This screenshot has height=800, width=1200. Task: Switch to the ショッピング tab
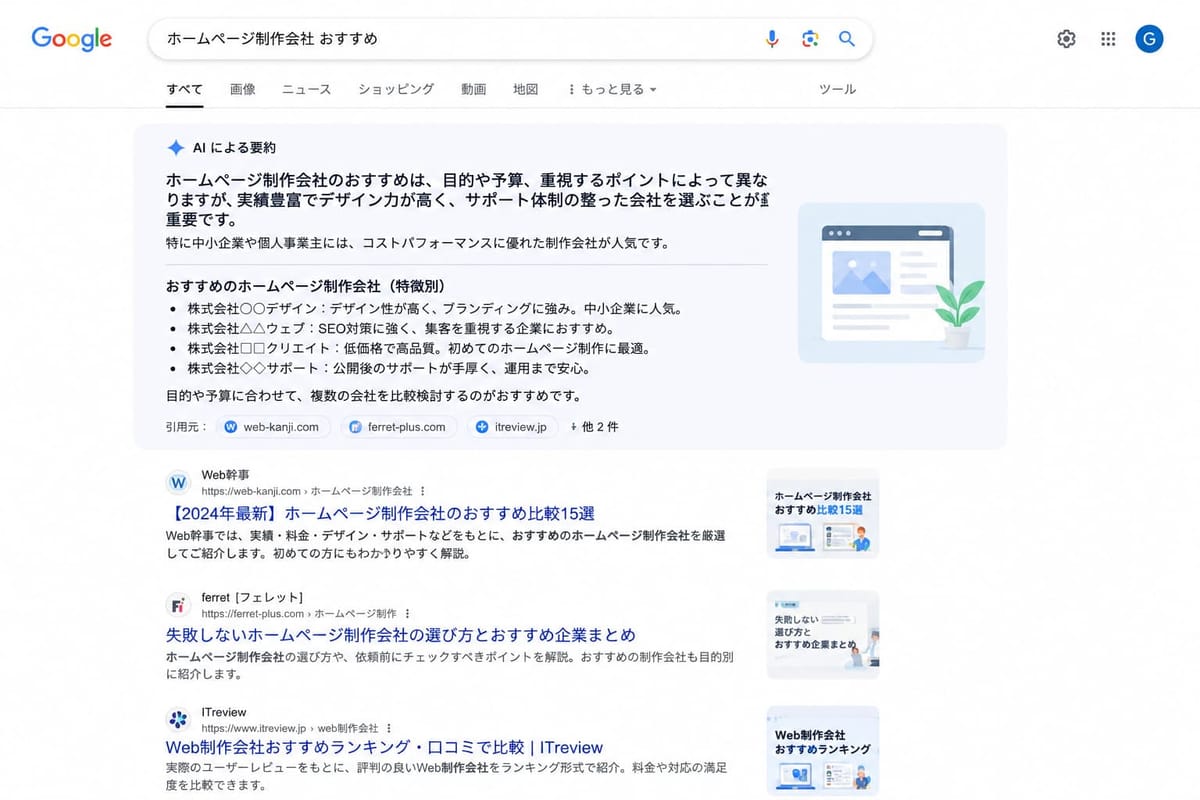[x=396, y=89]
